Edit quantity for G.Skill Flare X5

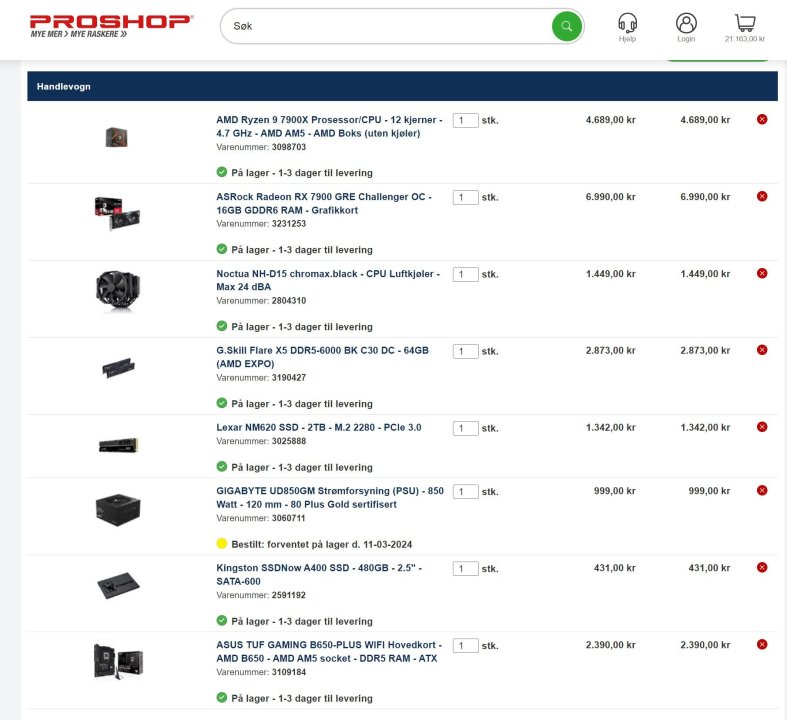465,351
